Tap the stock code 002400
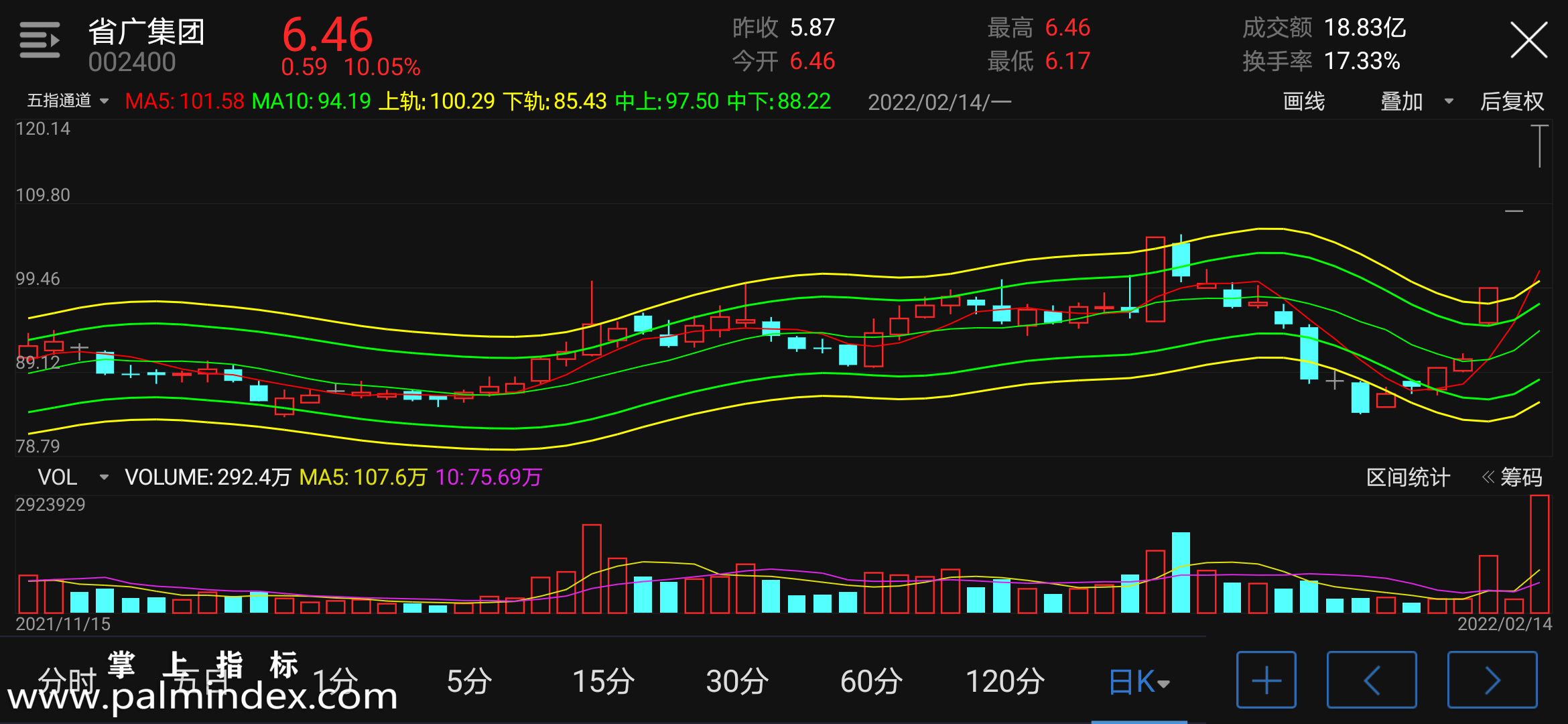1568x724 pixels. coord(131,62)
